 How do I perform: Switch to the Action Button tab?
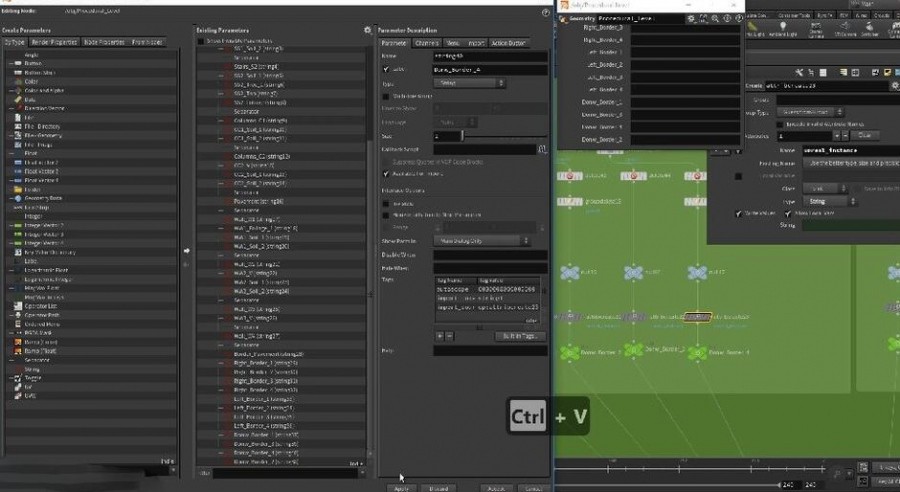point(508,43)
